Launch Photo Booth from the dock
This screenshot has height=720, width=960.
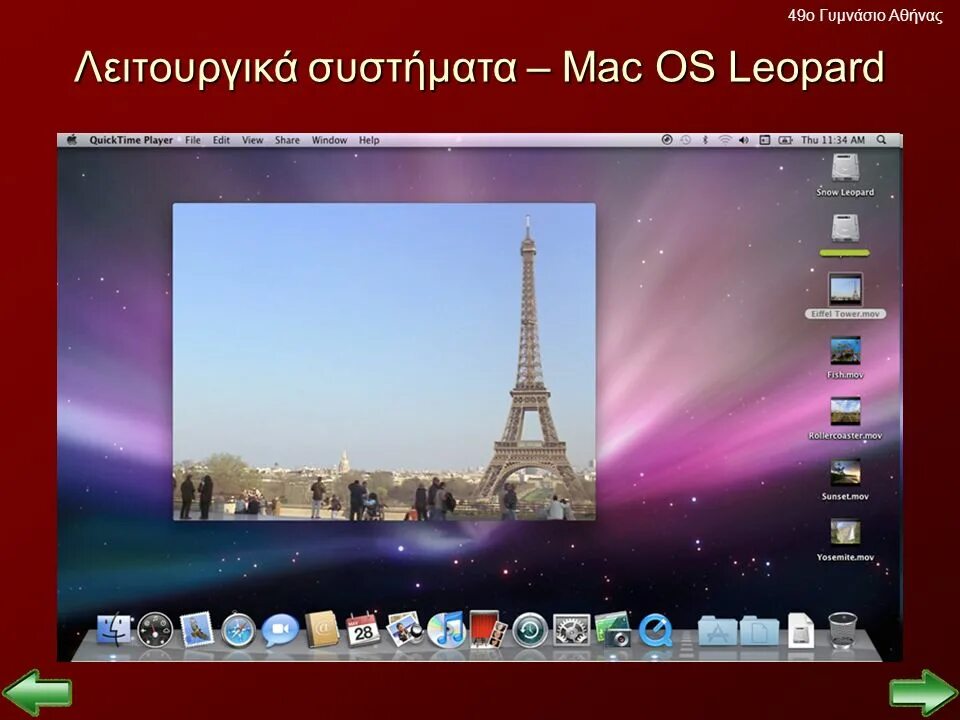coord(488,629)
